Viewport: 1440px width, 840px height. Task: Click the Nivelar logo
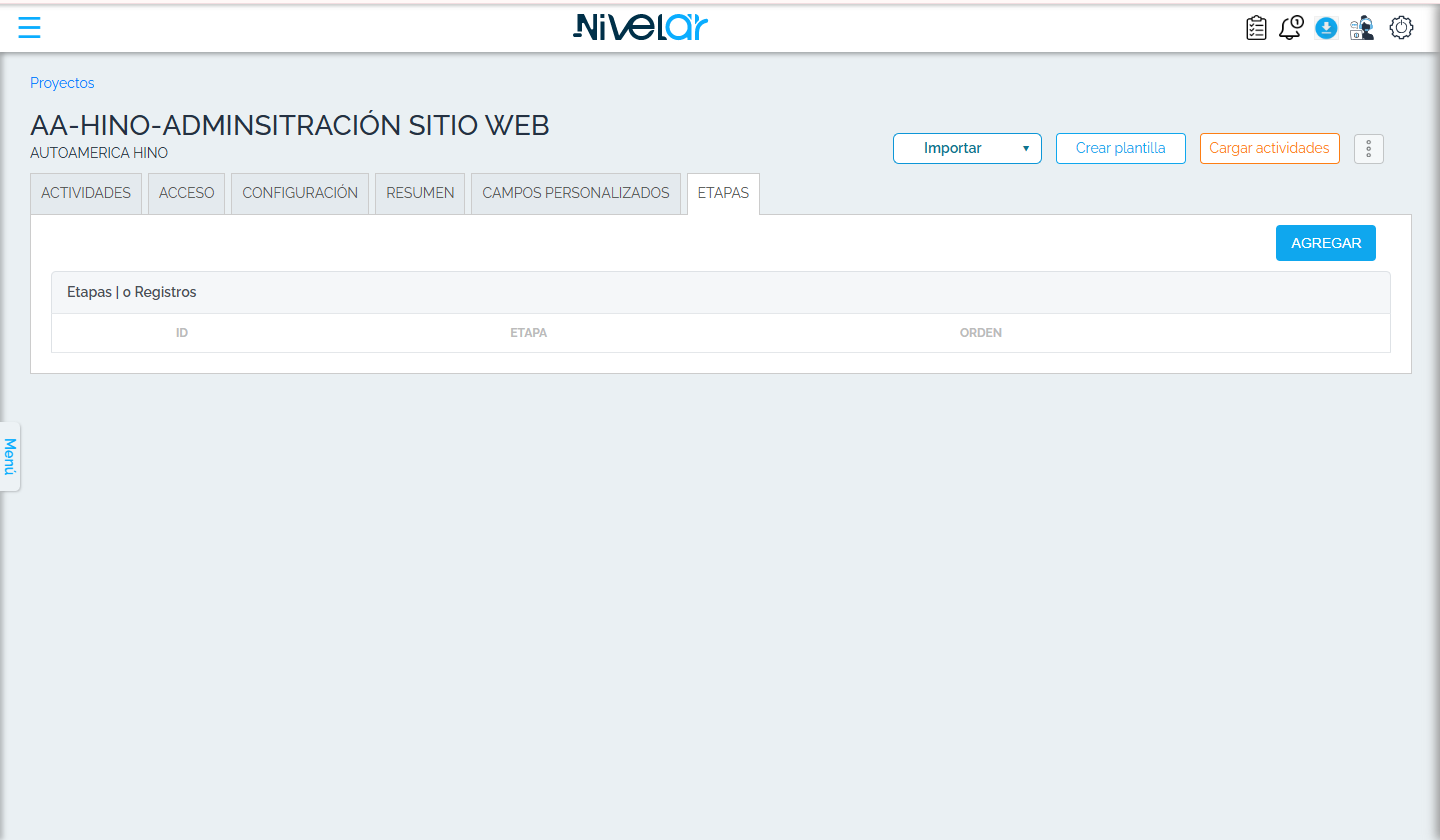click(x=641, y=27)
